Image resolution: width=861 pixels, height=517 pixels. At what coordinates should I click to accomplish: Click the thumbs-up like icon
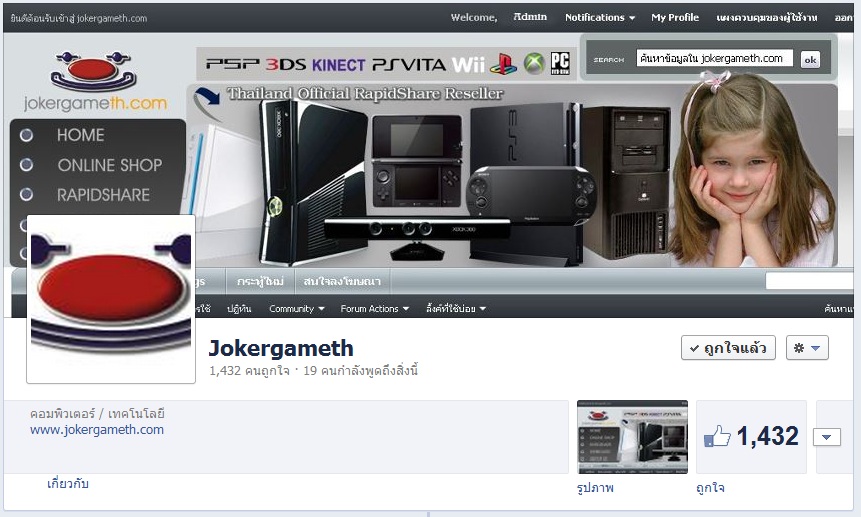(x=717, y=436)
